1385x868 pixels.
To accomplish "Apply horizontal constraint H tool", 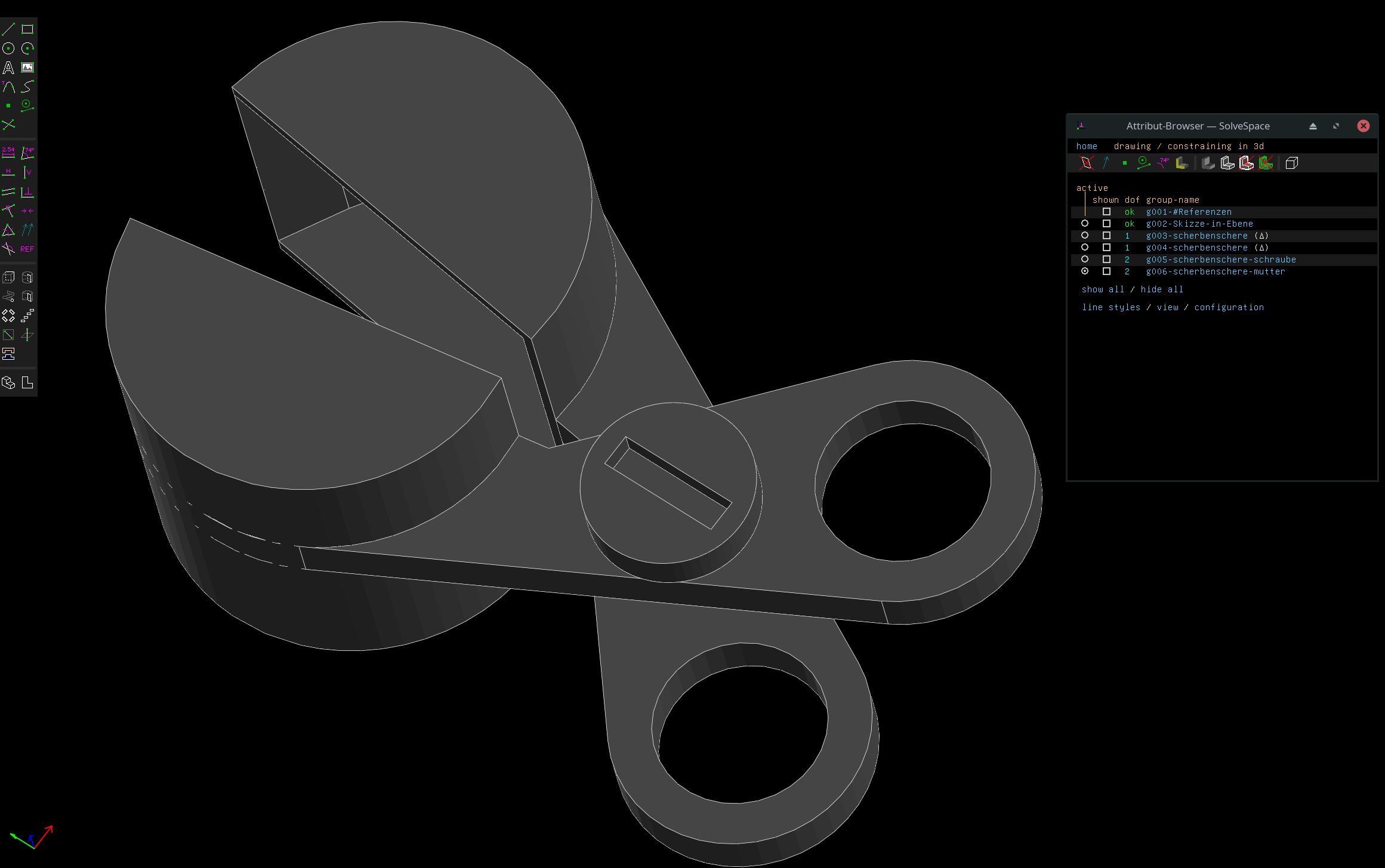I will click(x=8, y=172).
